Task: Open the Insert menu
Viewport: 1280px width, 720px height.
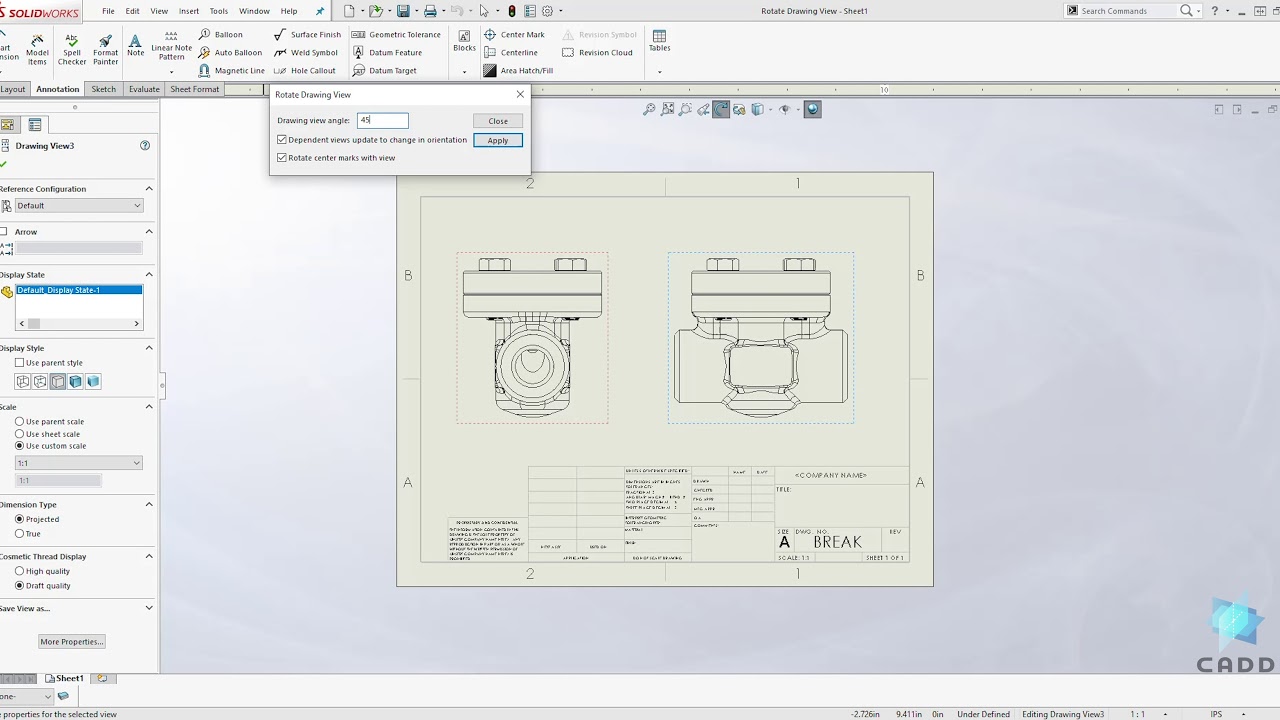Action: (x=188, y=11)
